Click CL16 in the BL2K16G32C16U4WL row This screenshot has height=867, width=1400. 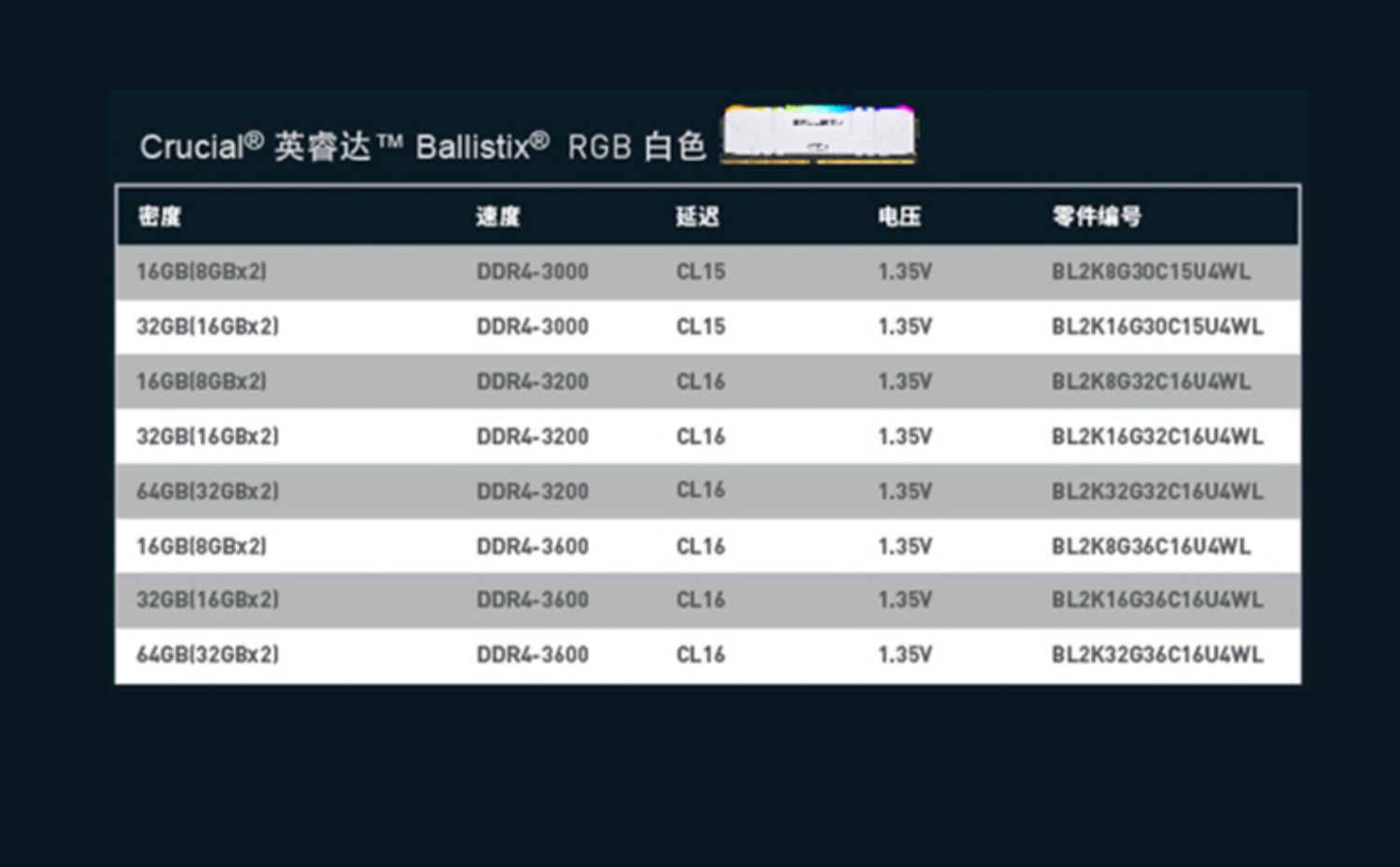[701, 437]
